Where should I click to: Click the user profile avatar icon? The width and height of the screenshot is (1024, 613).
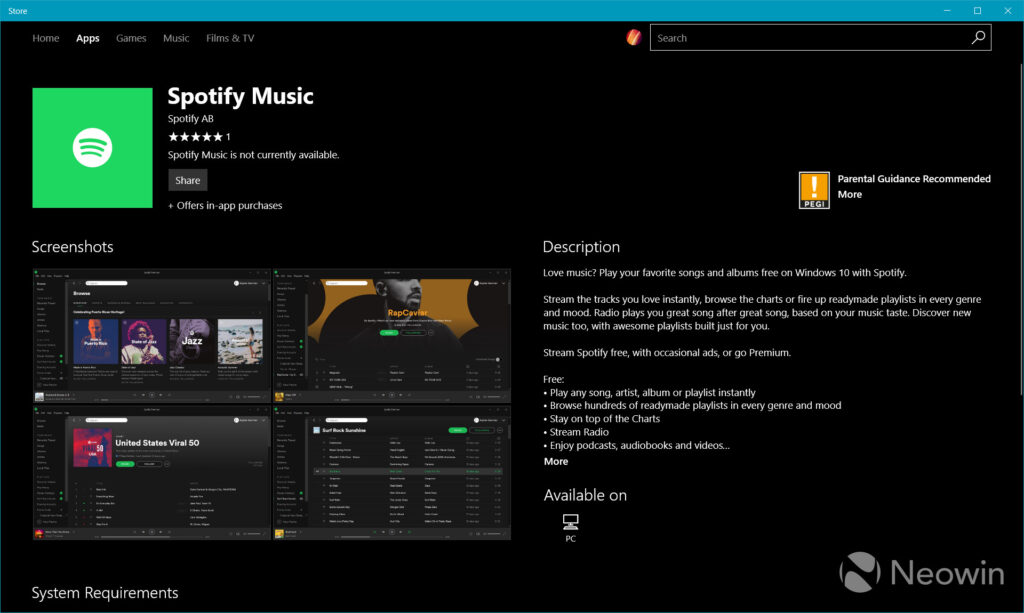tap(634, 38)
